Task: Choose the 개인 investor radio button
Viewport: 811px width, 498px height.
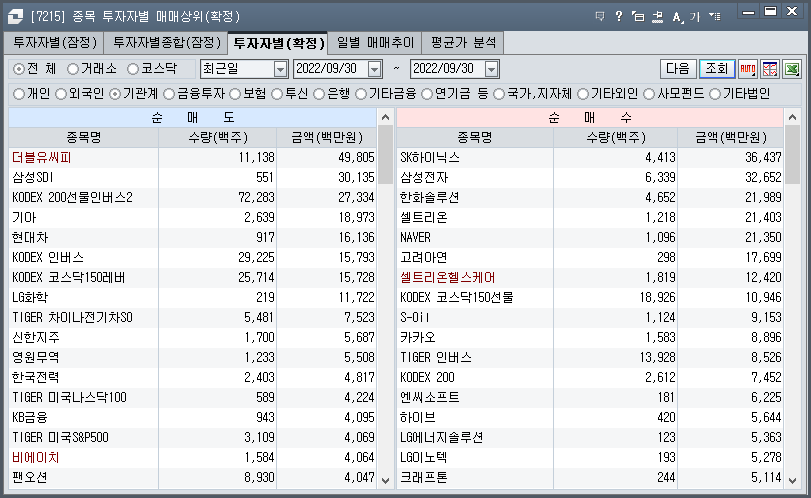Action: (19, 94)
